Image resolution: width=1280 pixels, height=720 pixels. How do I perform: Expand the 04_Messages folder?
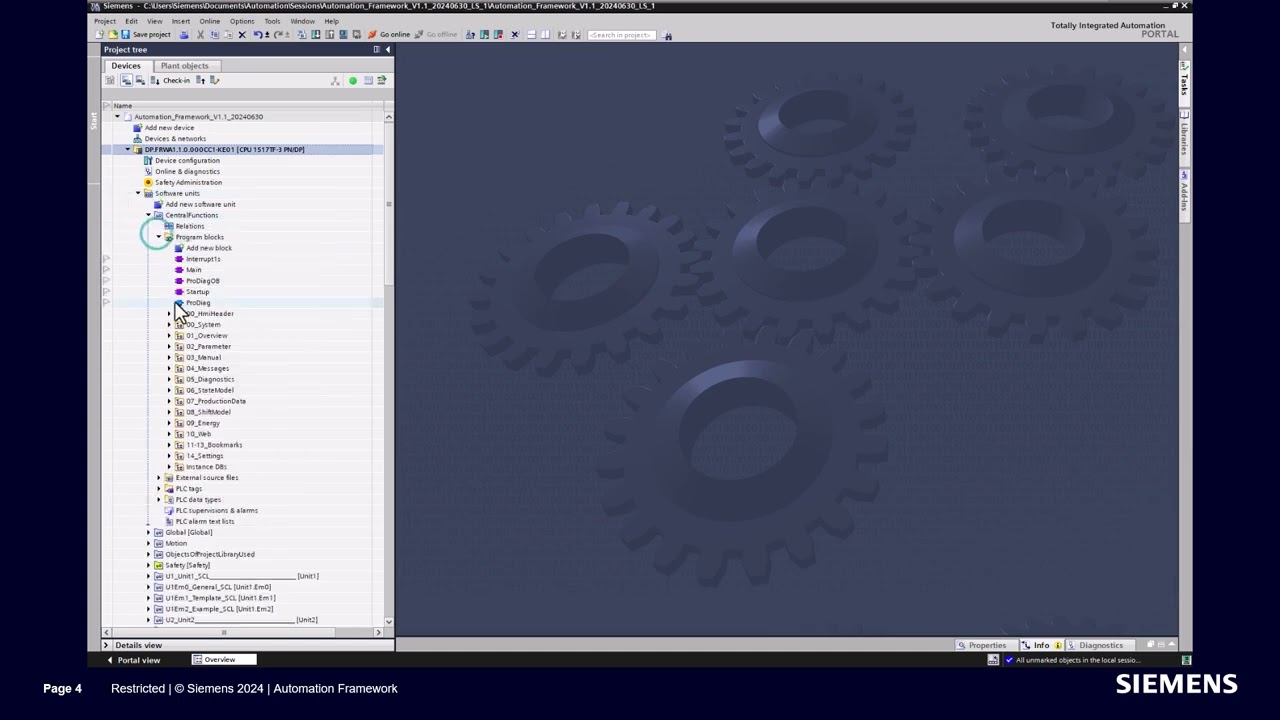tap(169, 369)
